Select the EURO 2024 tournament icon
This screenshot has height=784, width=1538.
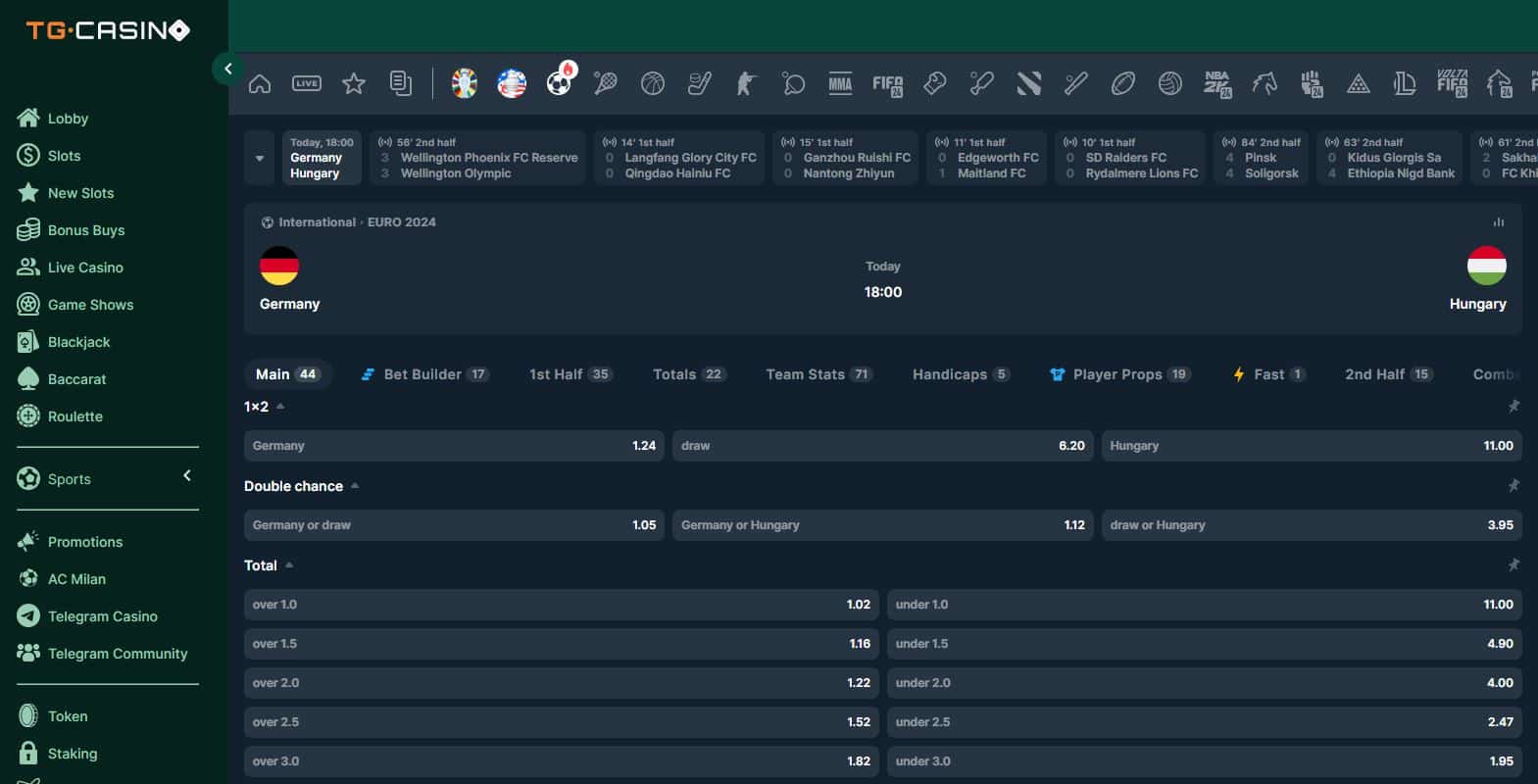[x=465, y=83]
